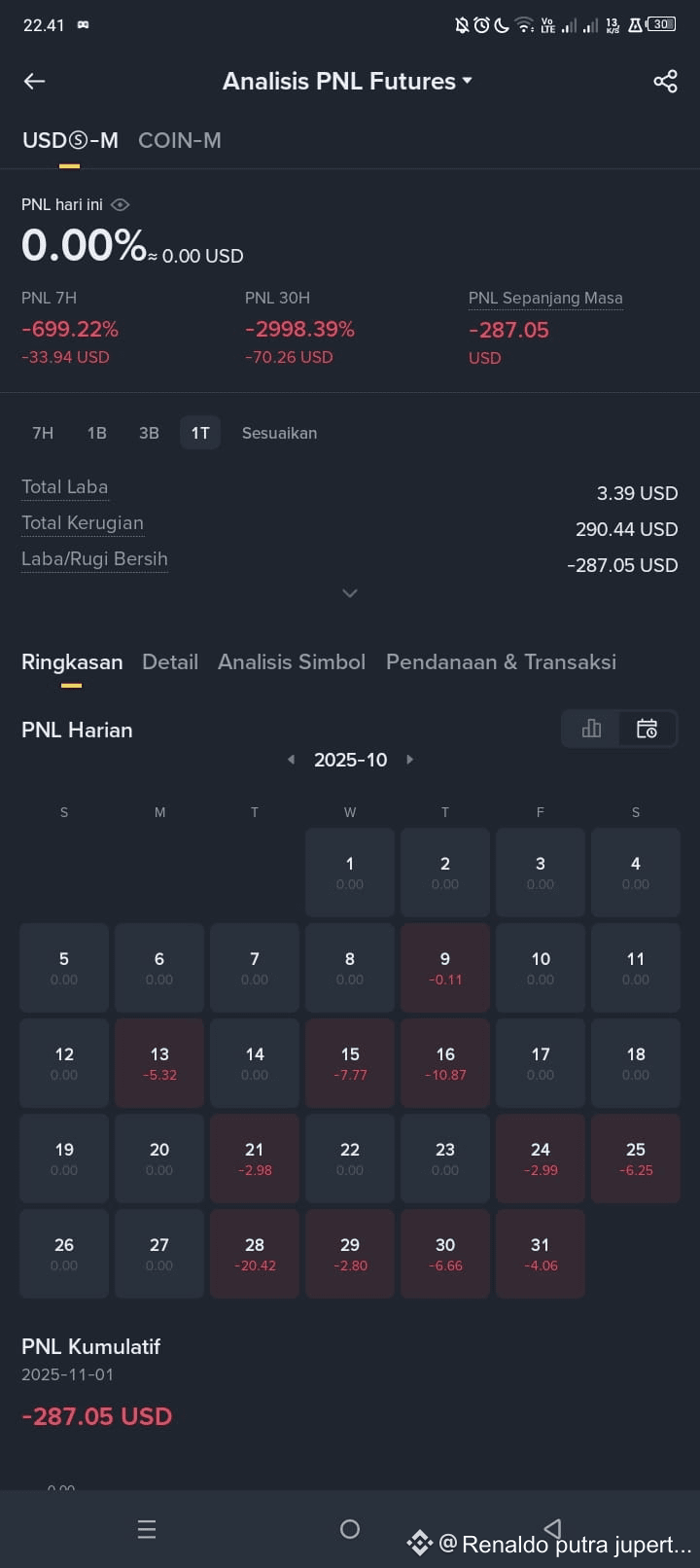Open the Analisis Simbol tab

(x=292, y=662)
